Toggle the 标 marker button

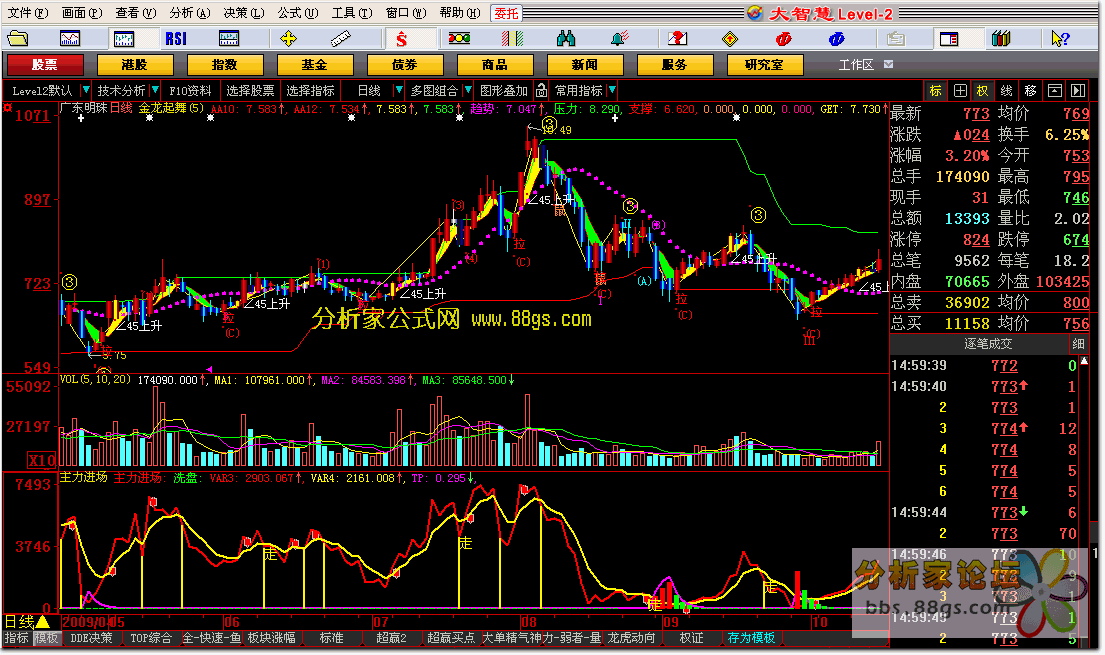click(x=935, y=90)
